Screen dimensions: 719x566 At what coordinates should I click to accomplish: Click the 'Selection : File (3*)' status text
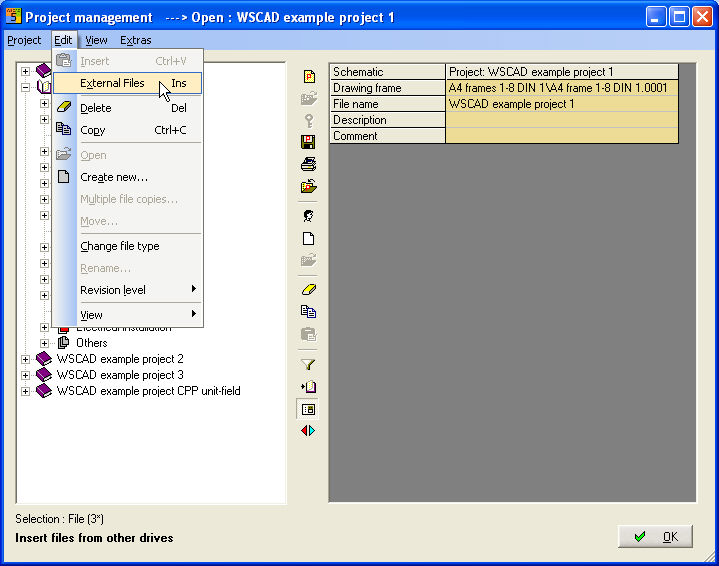click(x=60, y=519)
